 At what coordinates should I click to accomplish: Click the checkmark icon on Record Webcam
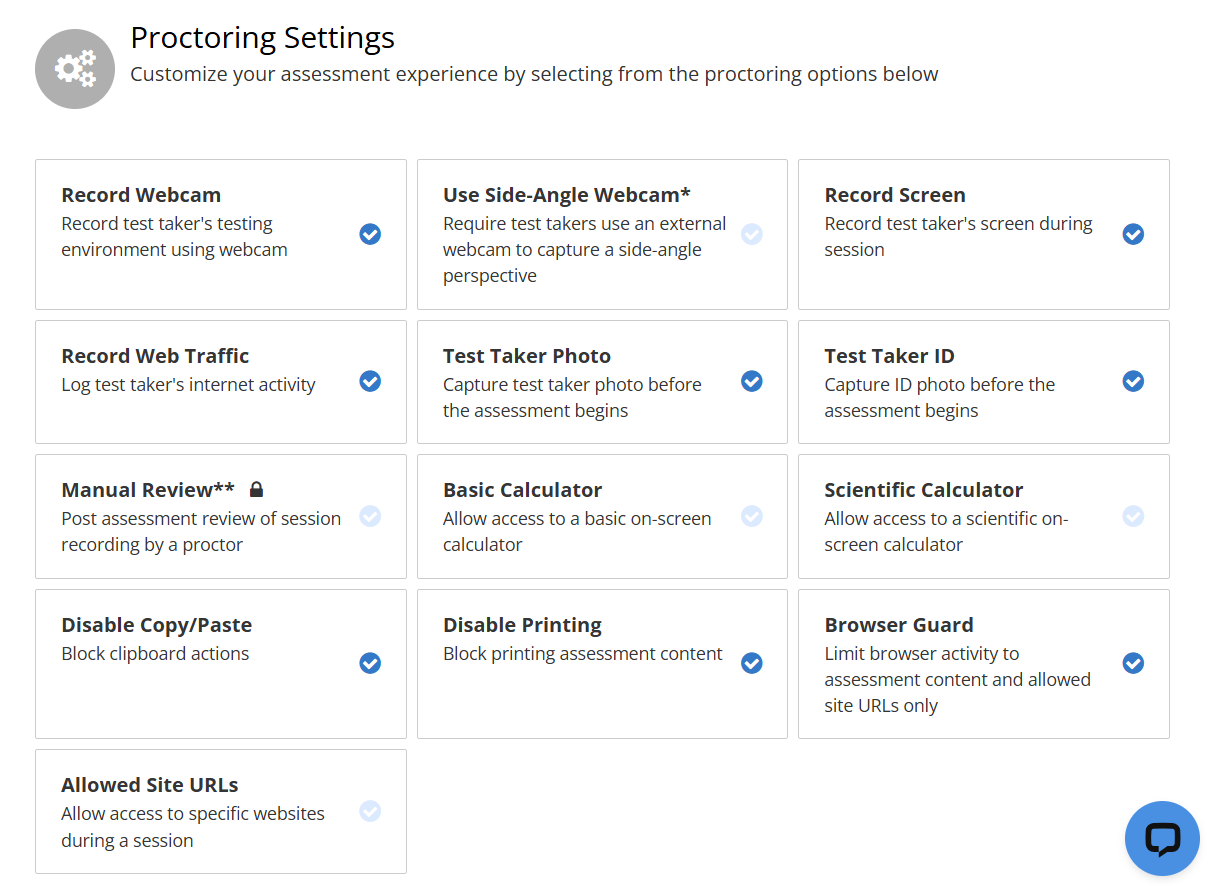coord(370,234)
